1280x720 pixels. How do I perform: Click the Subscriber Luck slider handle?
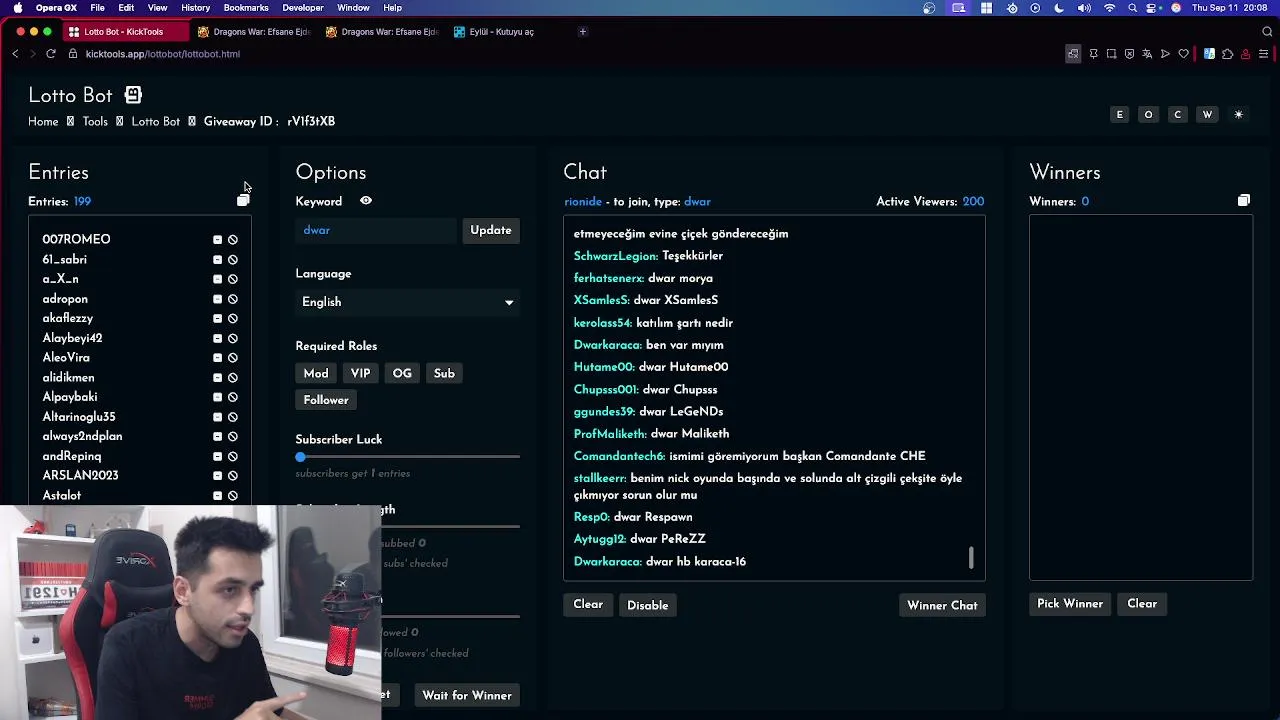pyautogui.click(x=300, y=457)
